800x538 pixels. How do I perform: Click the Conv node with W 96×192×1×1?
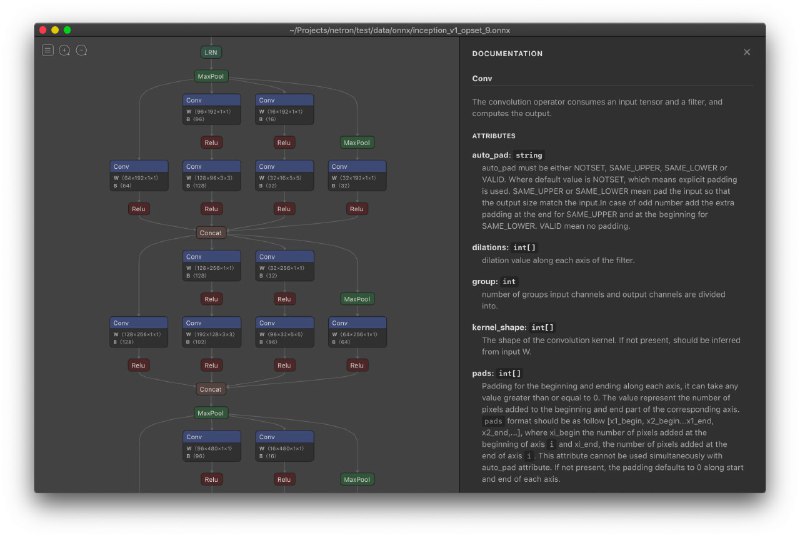coord(212,109)
